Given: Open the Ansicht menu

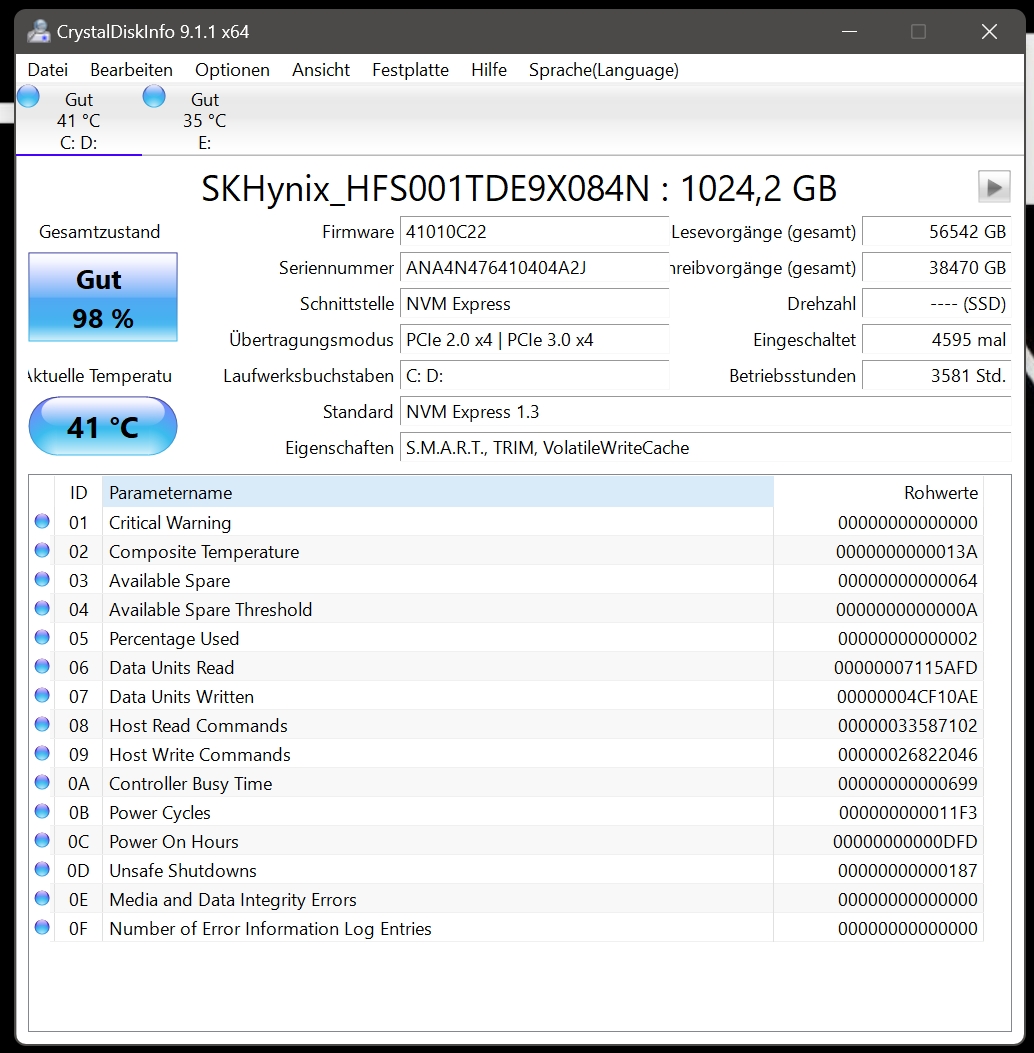Looking at the screenshot, I should 321,70.
